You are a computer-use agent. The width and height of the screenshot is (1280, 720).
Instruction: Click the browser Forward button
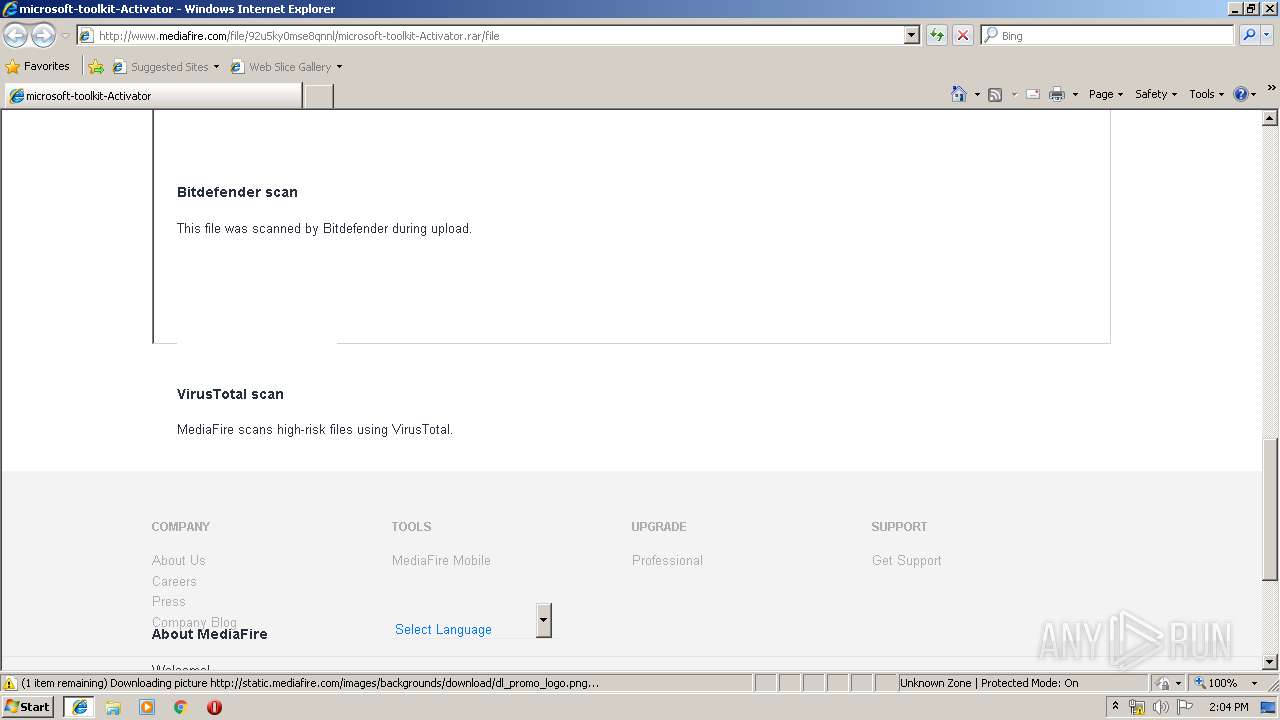(x=43, y=36)
